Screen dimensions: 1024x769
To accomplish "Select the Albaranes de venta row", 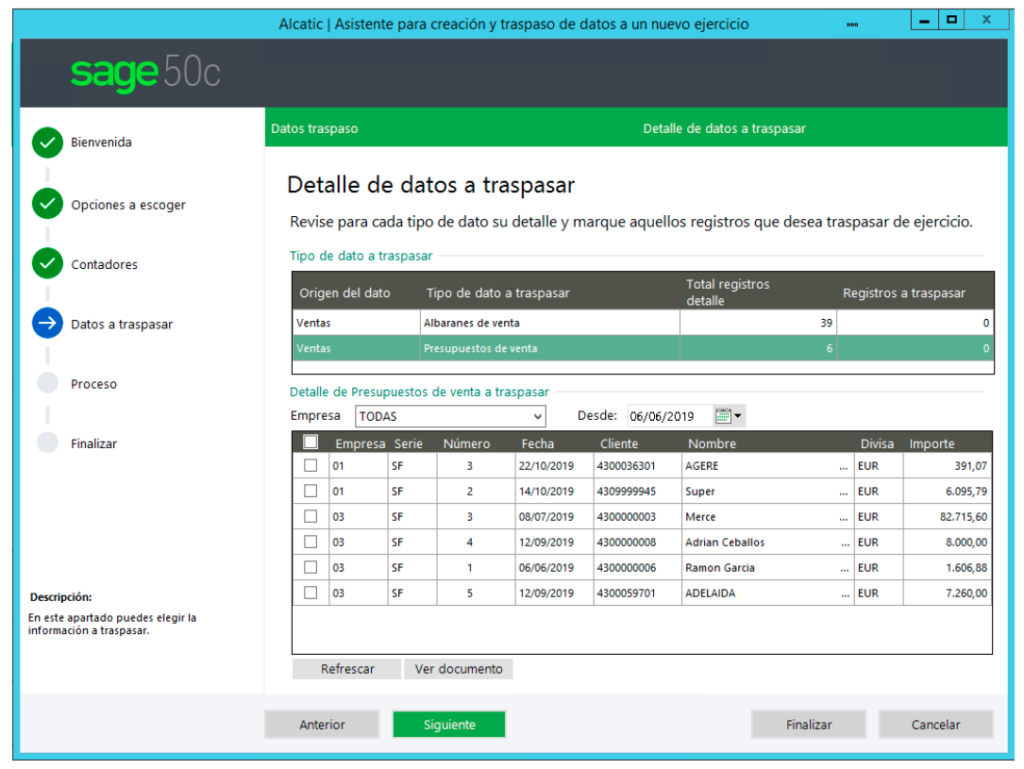I will 643,322.
